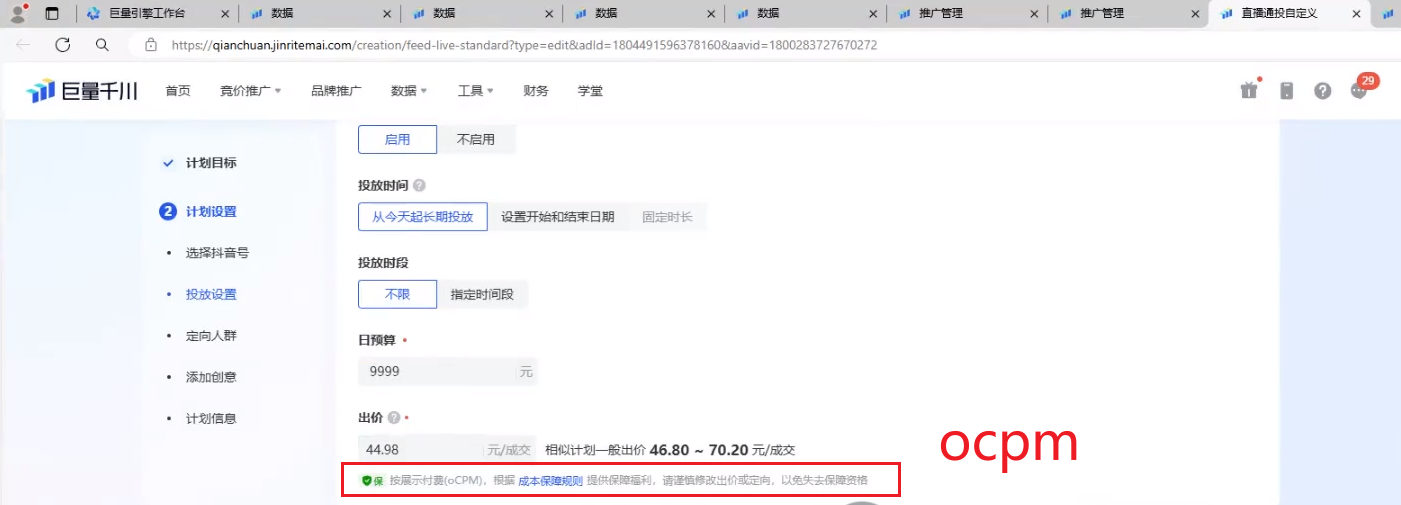This screenshot has height=505, width=1401.
Task: Click help icon next to 投放时间
Action: (419, 186)
